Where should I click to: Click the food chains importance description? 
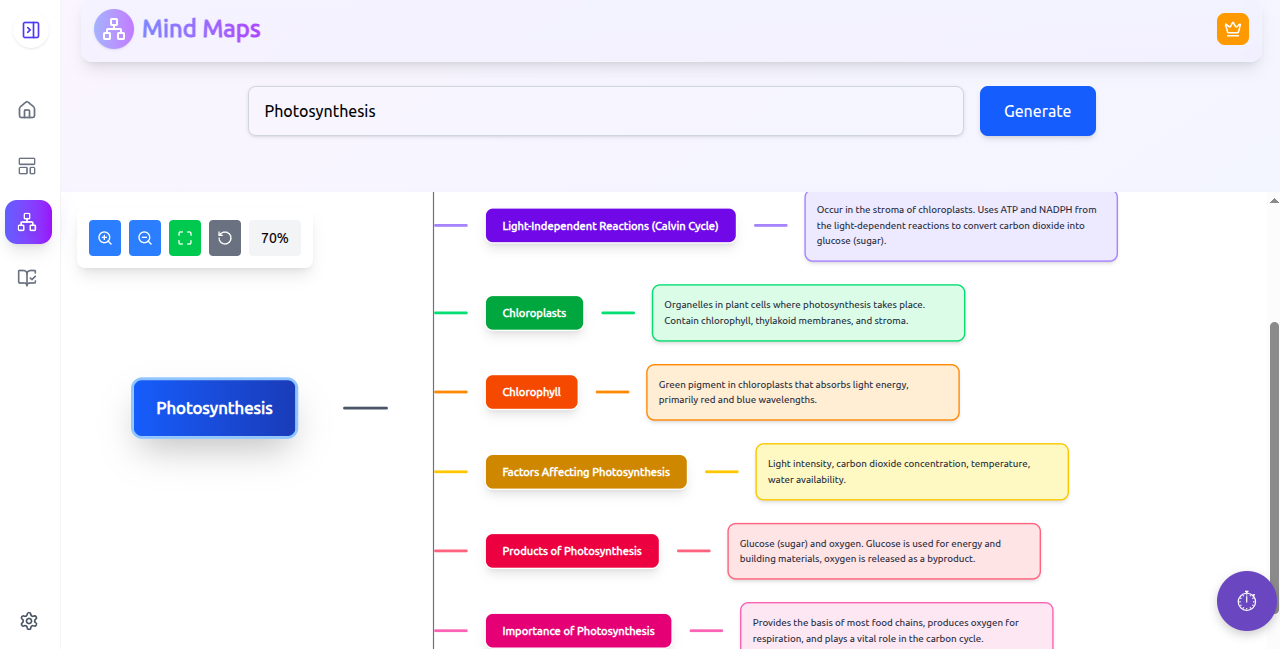(897, 627)
